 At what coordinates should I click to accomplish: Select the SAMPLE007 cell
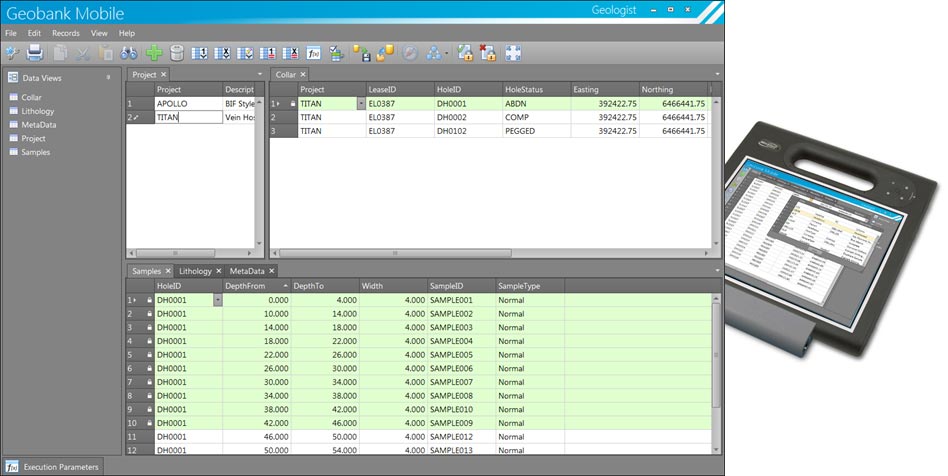point(462,382)
